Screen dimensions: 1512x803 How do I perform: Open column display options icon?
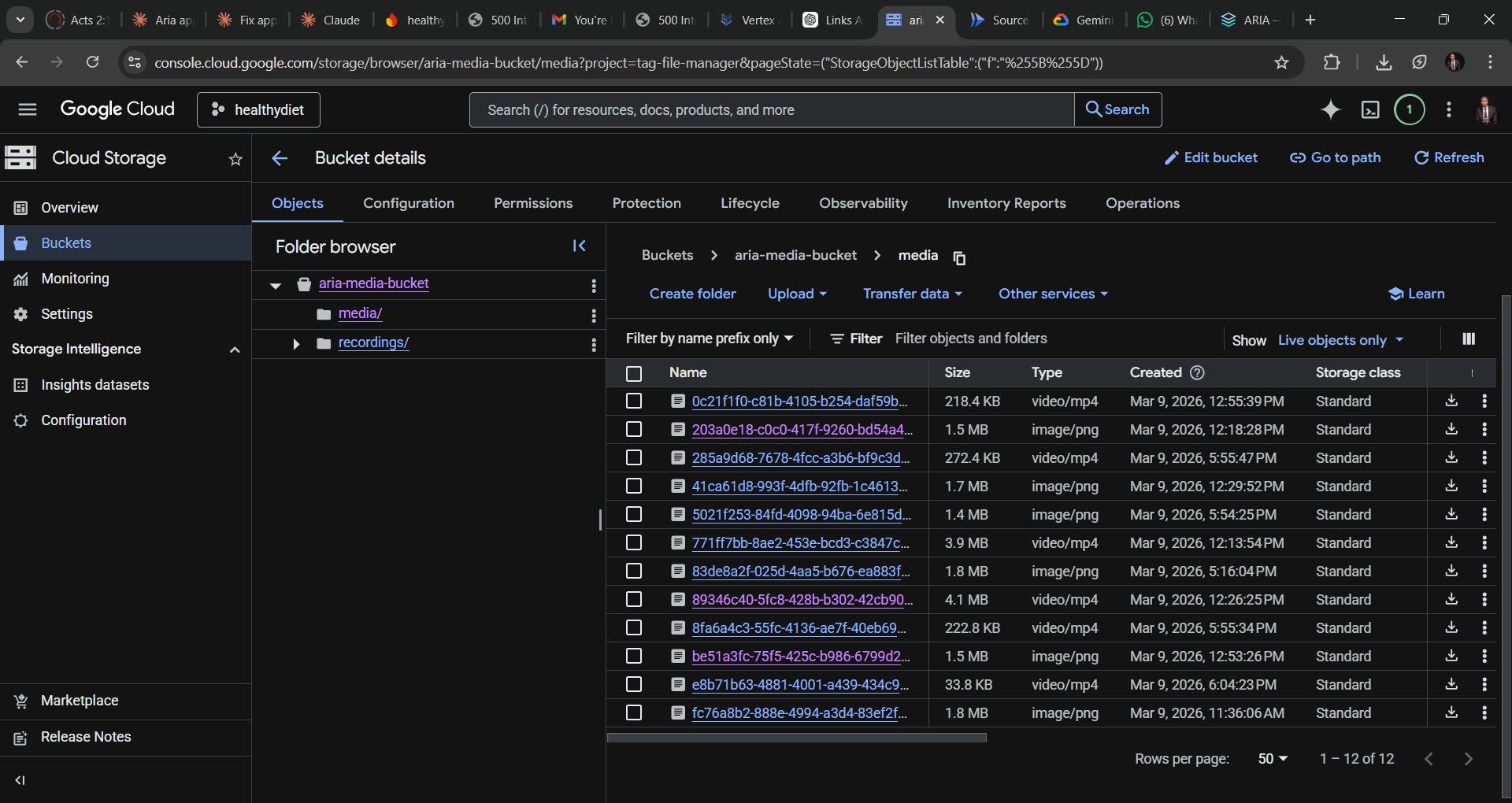[1469, 339]
